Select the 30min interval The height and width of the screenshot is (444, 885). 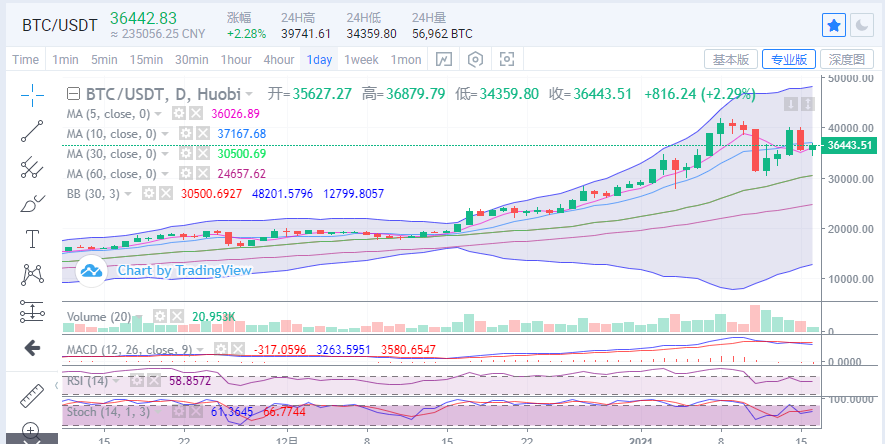pyautogui.click(x=191, y=59)
